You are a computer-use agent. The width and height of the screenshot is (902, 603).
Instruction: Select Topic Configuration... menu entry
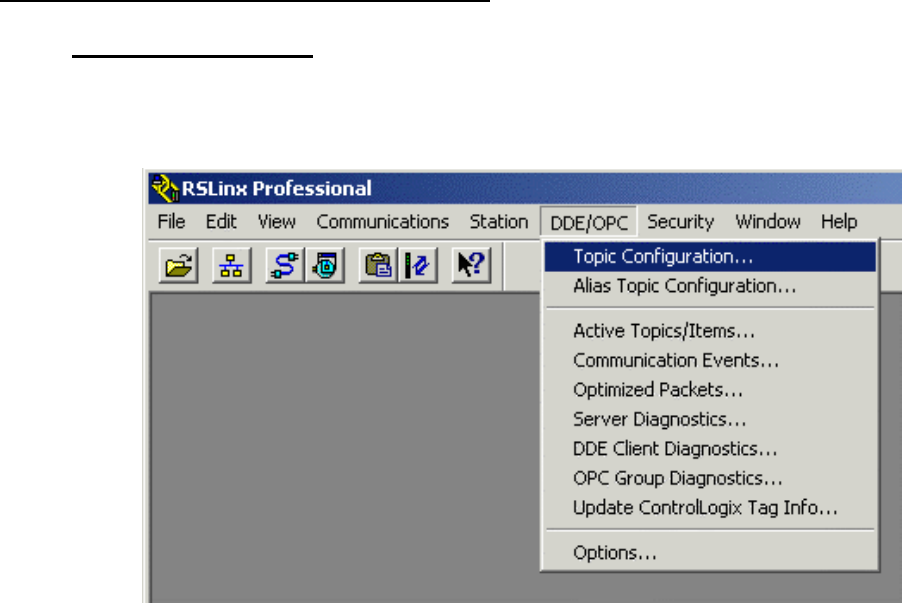[x=710, y=257]
